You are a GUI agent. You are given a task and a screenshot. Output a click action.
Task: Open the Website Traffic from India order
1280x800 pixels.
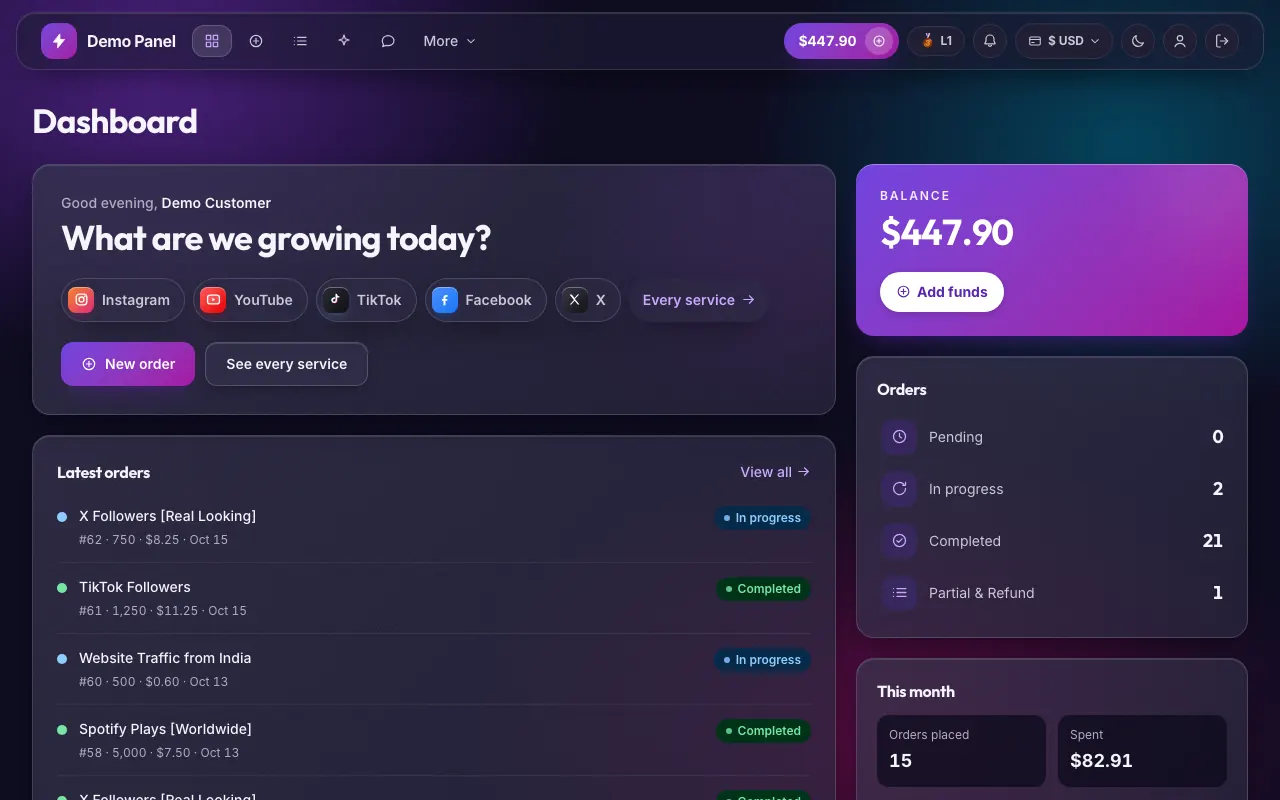click(x=434, y=669)
